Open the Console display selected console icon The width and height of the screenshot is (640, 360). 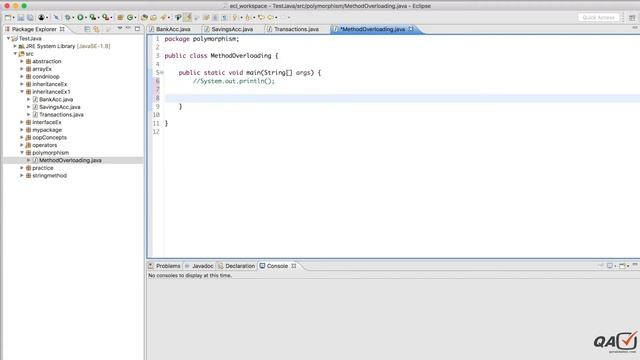click(609, 266)
